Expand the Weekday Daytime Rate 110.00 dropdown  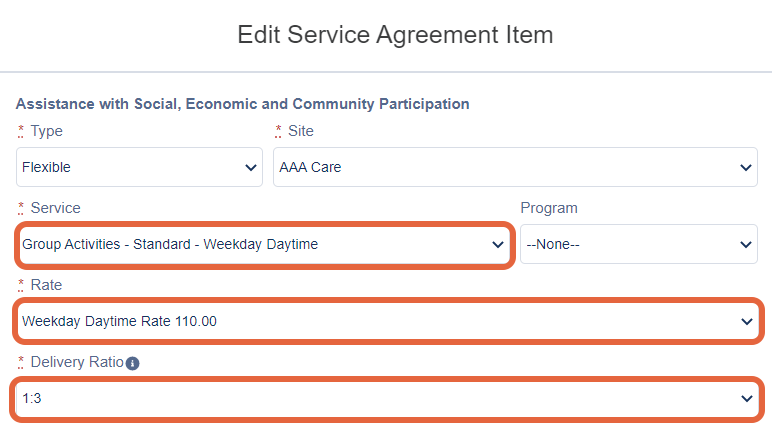[388, 321]
